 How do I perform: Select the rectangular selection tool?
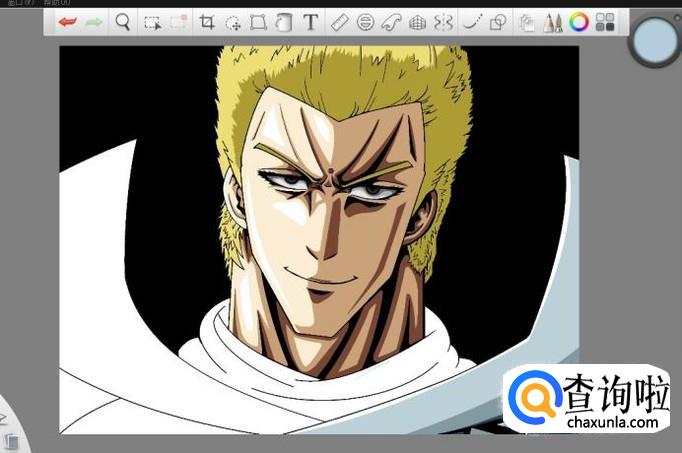[153, 23]
